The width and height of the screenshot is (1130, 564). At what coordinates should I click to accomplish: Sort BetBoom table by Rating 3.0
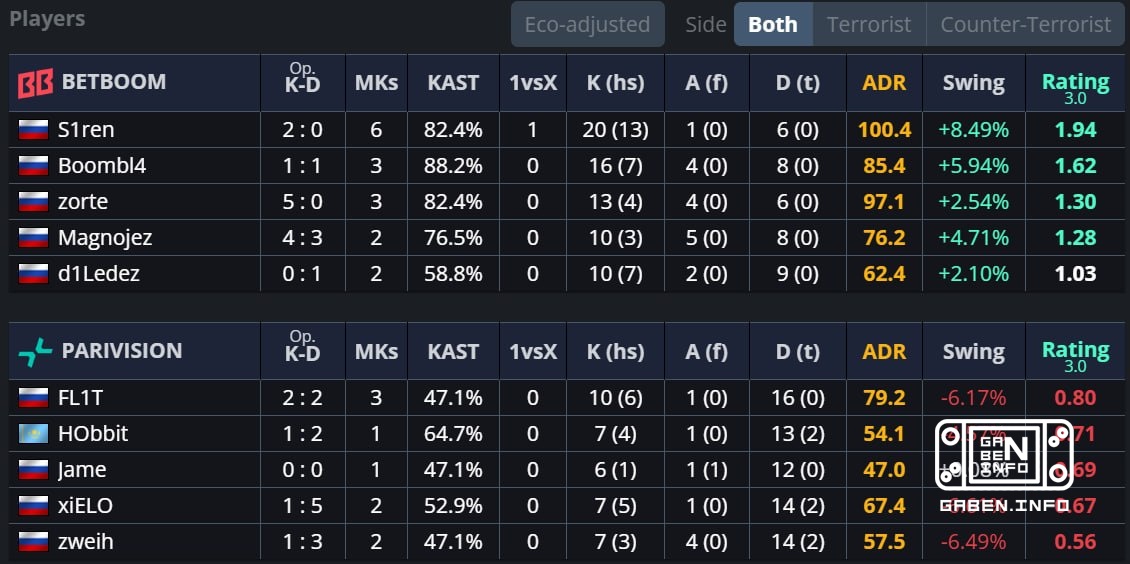[1075, 87]
